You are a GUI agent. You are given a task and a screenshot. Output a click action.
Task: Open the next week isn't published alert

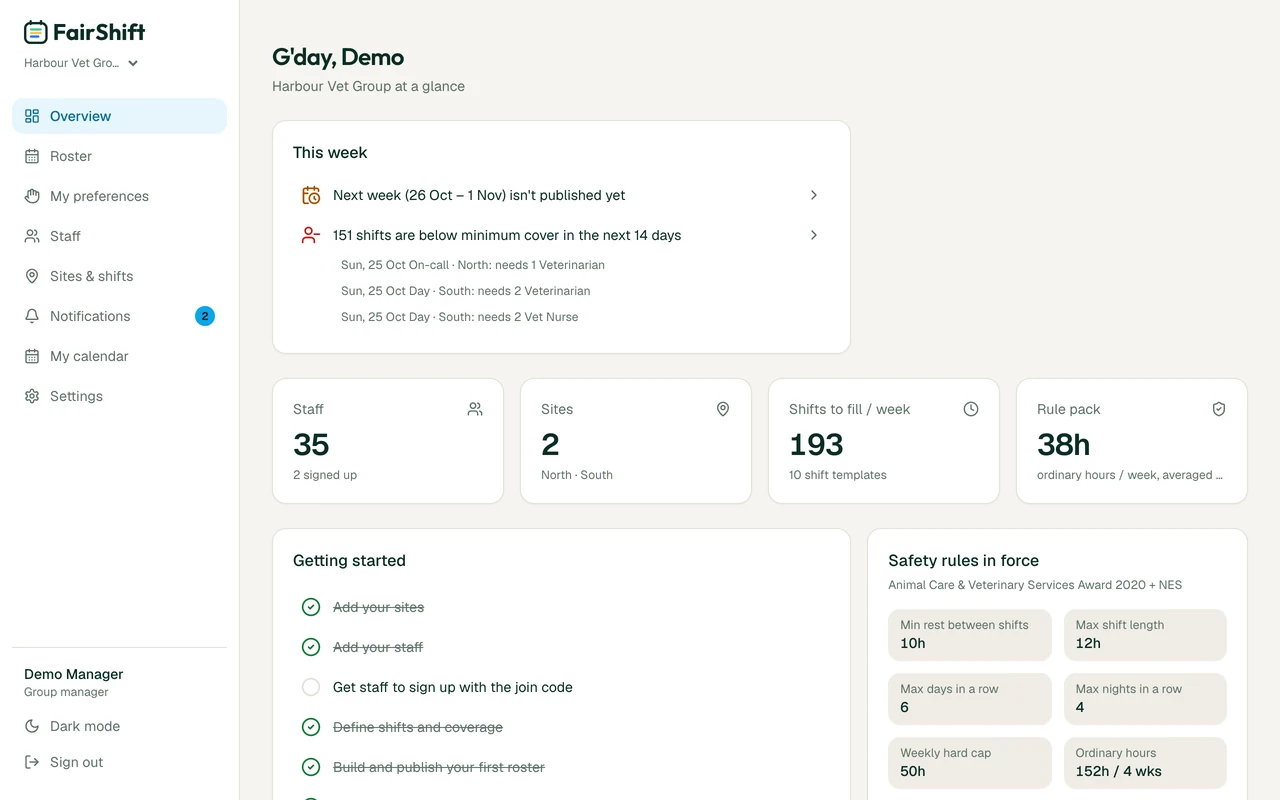point(561,195)
